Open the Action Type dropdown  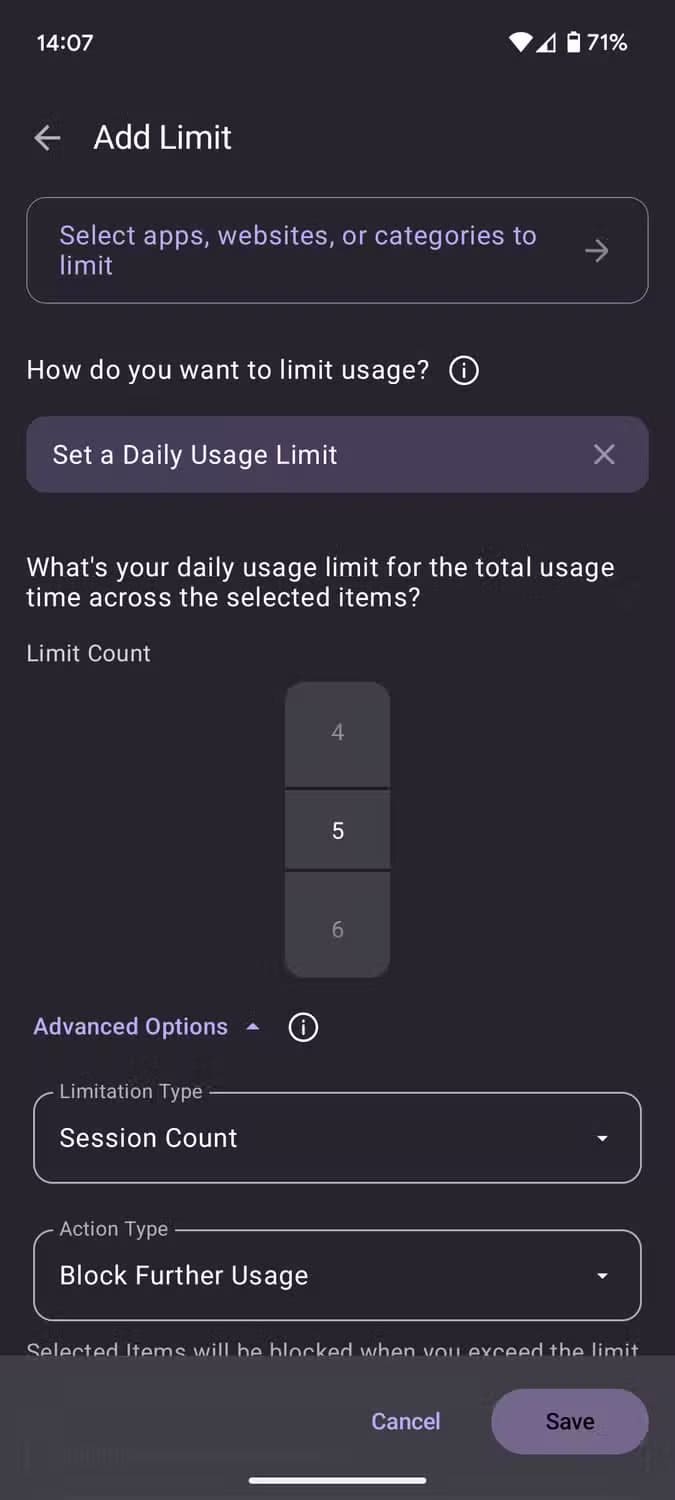pyautogui.click(x=336, y=1276)
